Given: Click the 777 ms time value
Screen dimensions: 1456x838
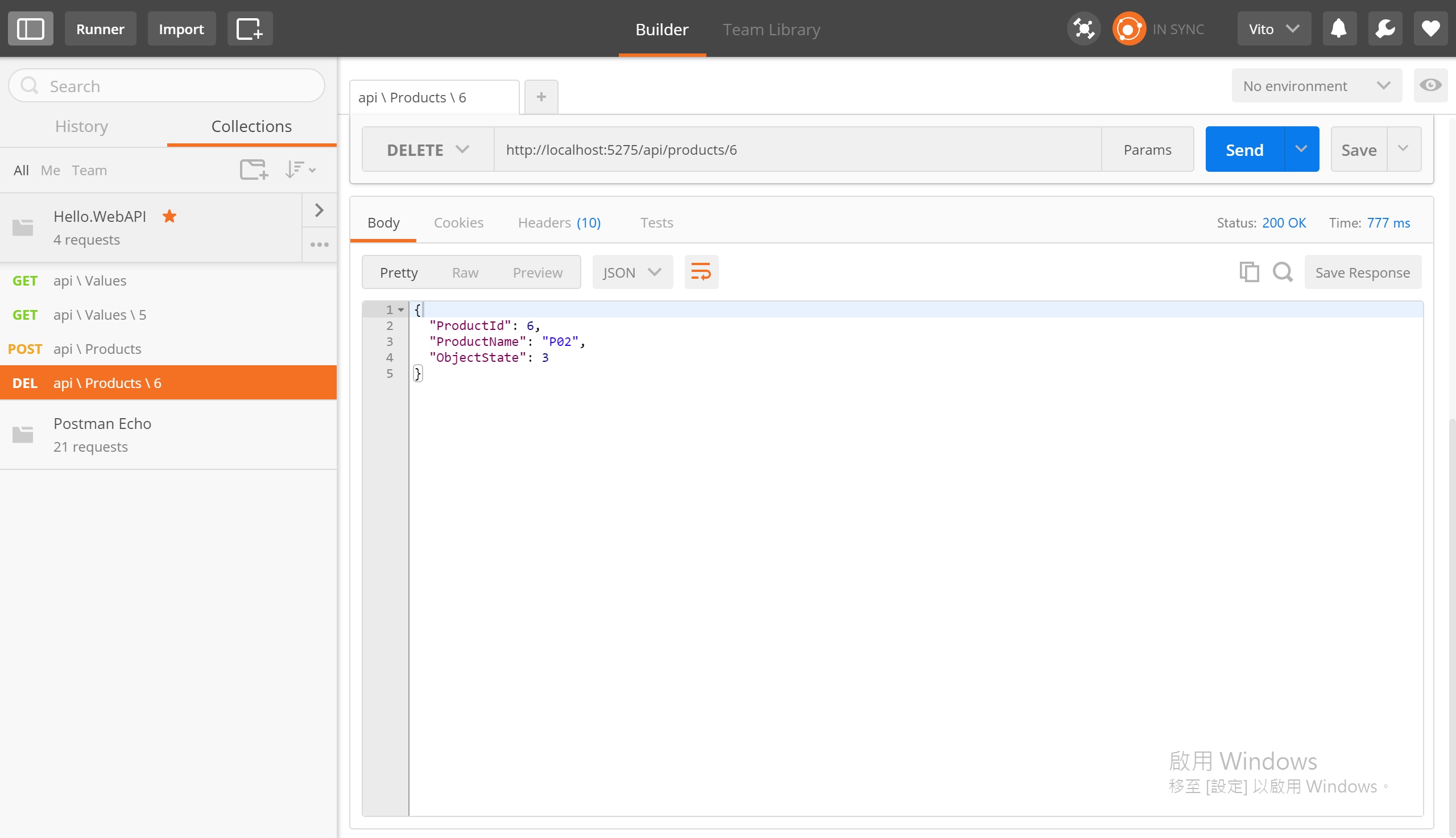Looking at the screenshot, I should tap(1388, 223).
